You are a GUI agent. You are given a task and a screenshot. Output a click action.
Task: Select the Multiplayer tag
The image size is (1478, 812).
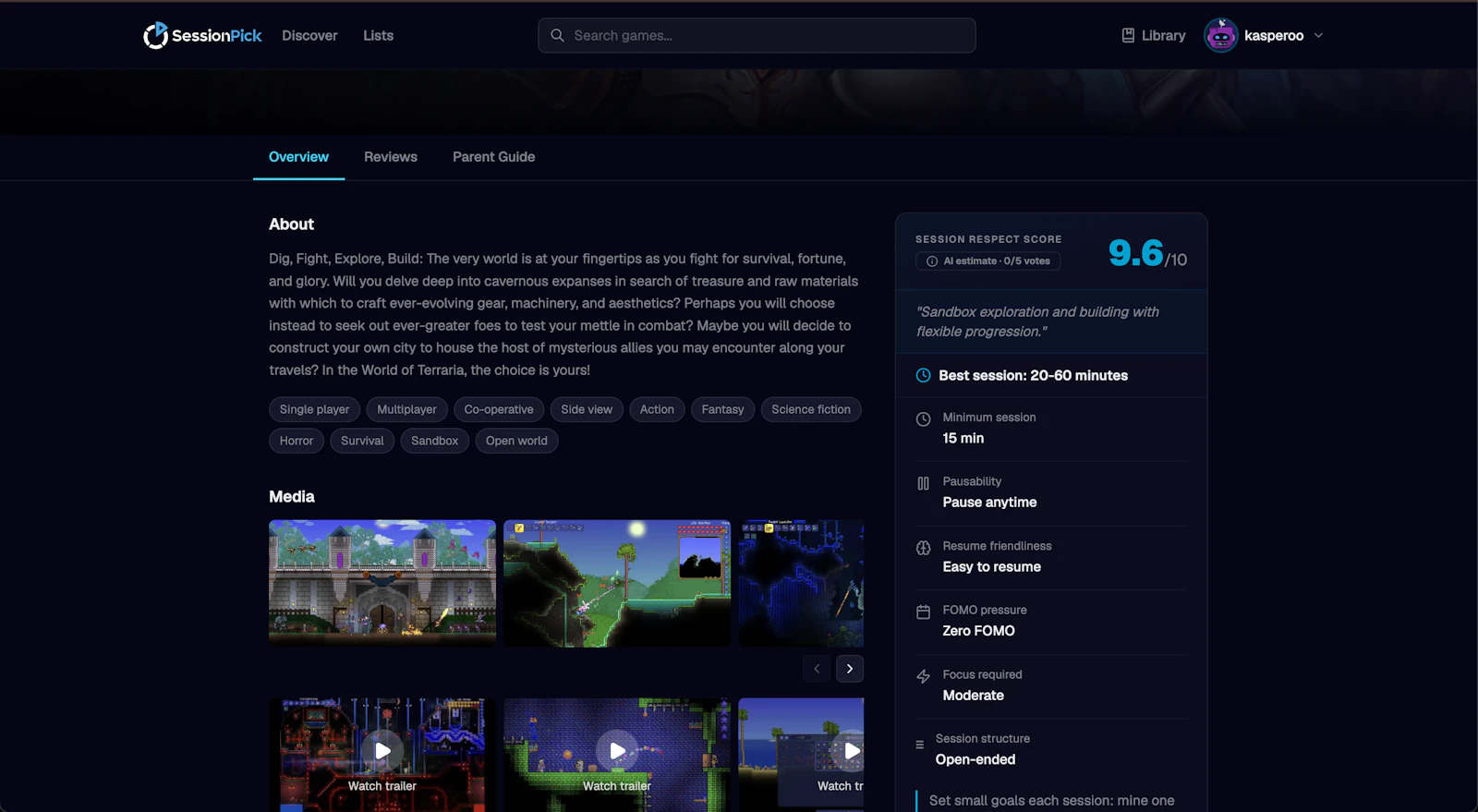pyautogui.click(x=406, y=409)
